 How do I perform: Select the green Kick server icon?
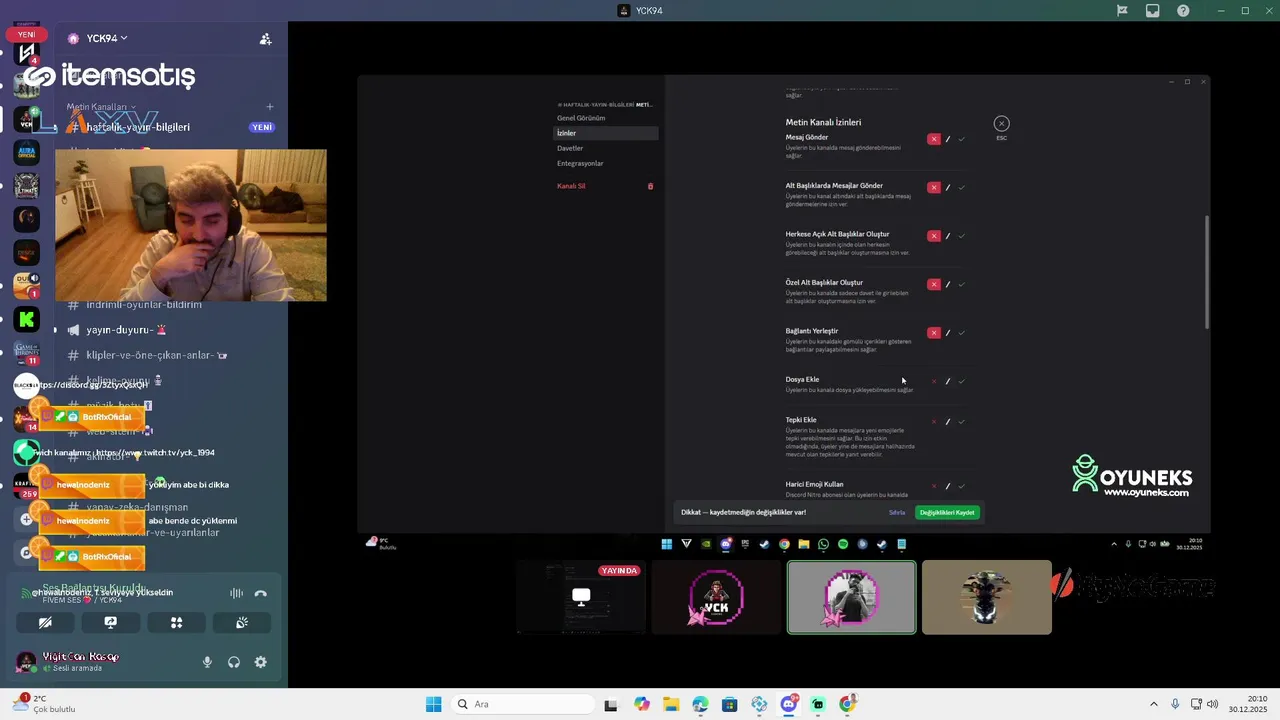[27, 320]
